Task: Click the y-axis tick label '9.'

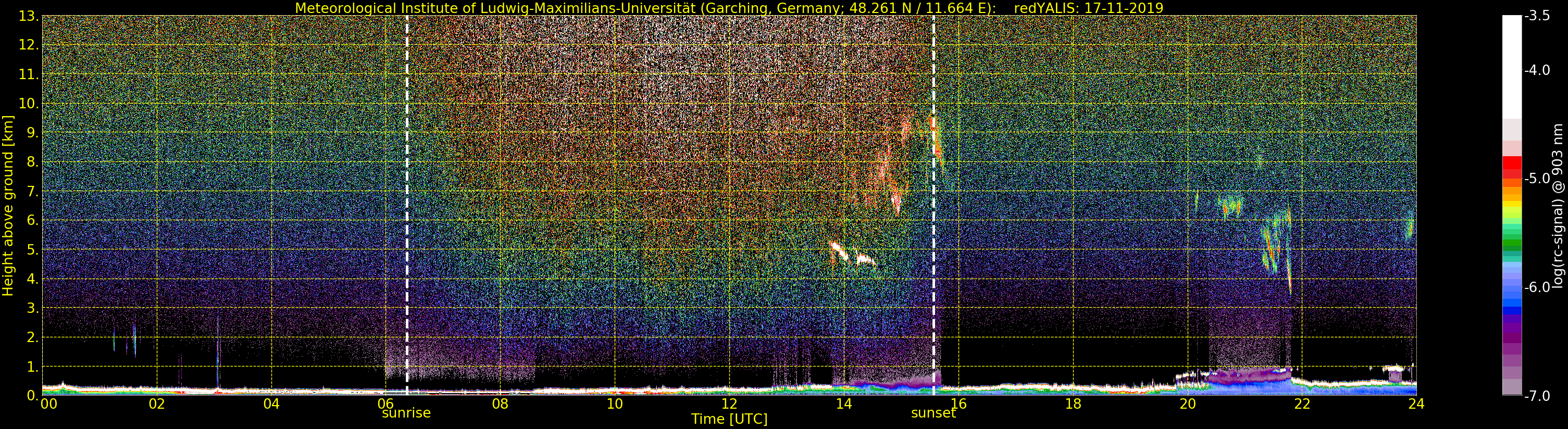Action: 33,133
